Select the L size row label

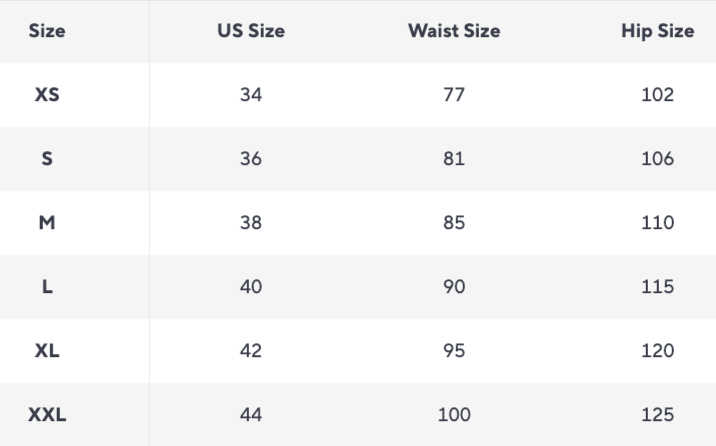[x=47, y=287]
